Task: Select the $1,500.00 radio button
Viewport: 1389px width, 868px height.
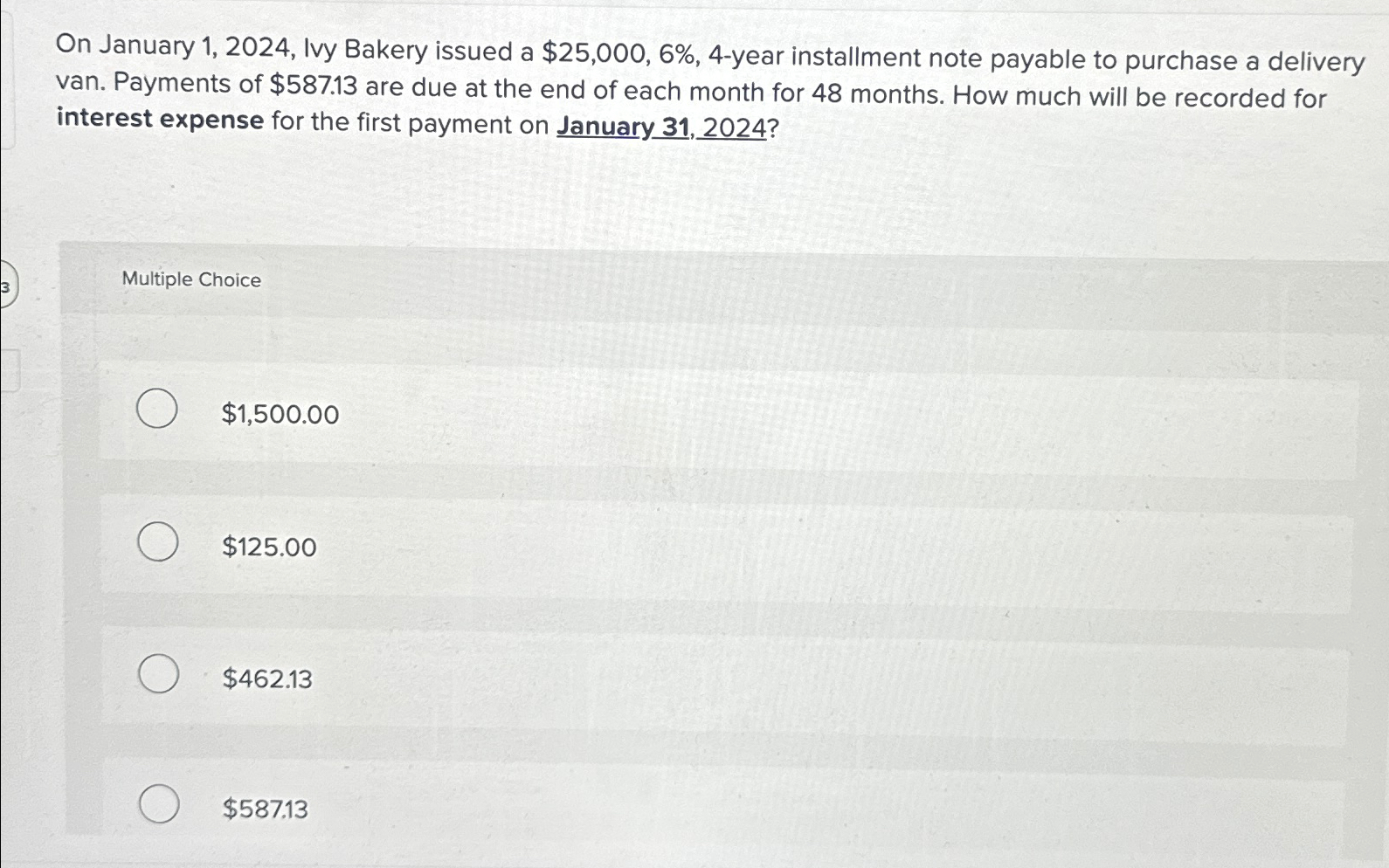Action: tap(158, 408)
